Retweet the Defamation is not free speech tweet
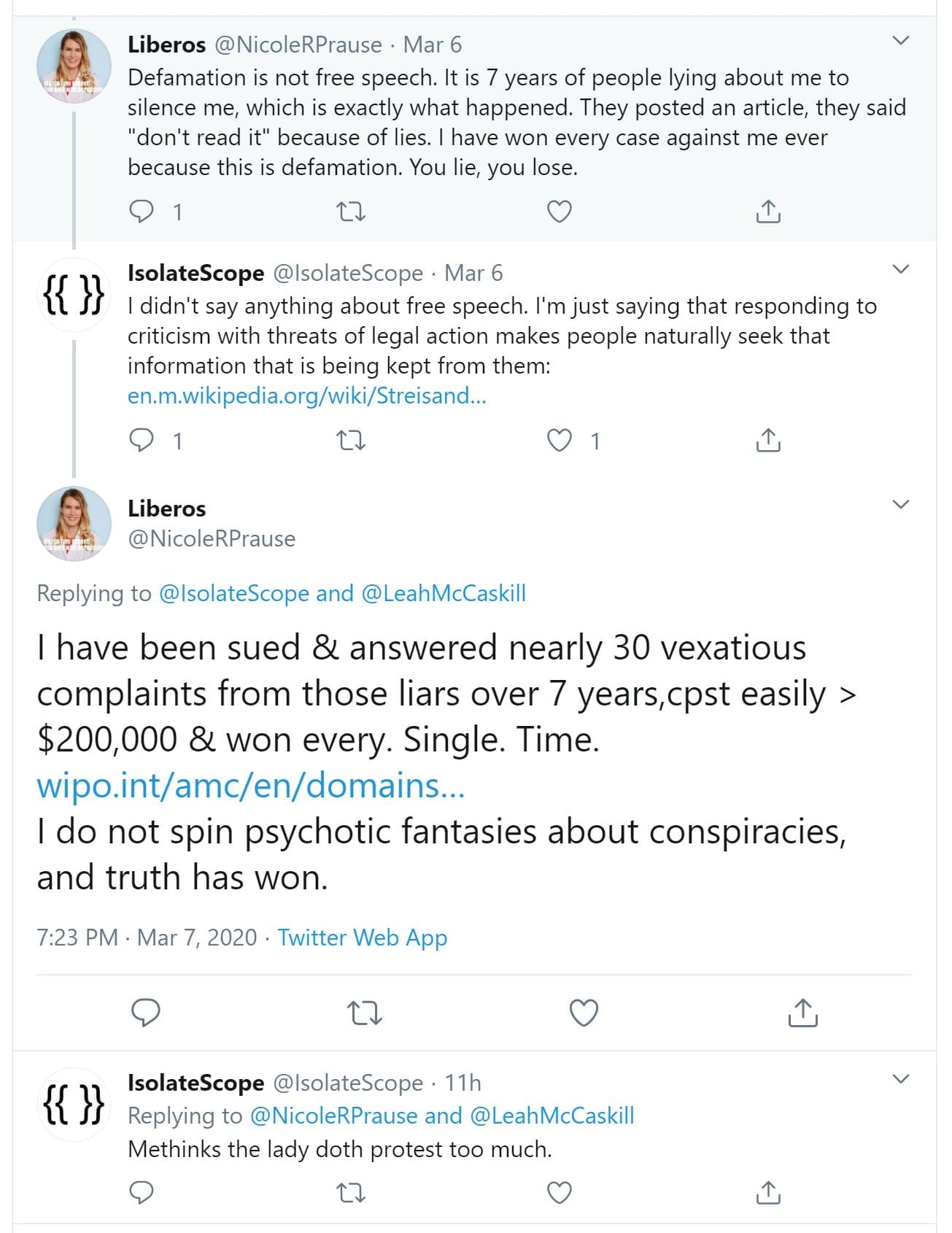952x1233 pixels. tap(350, 212)
